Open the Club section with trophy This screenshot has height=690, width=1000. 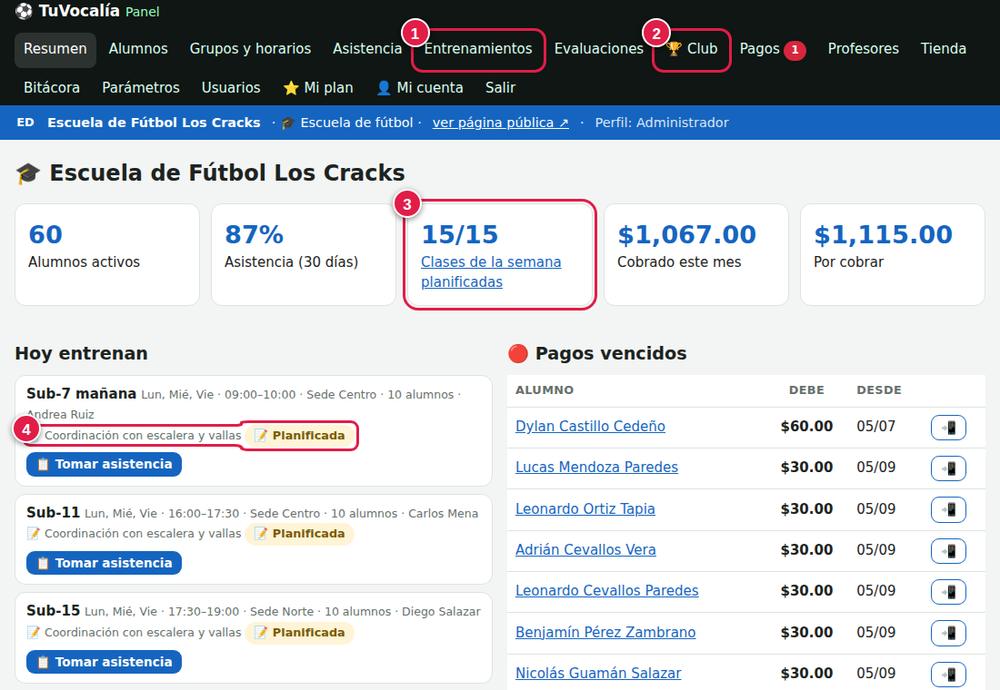692,49
